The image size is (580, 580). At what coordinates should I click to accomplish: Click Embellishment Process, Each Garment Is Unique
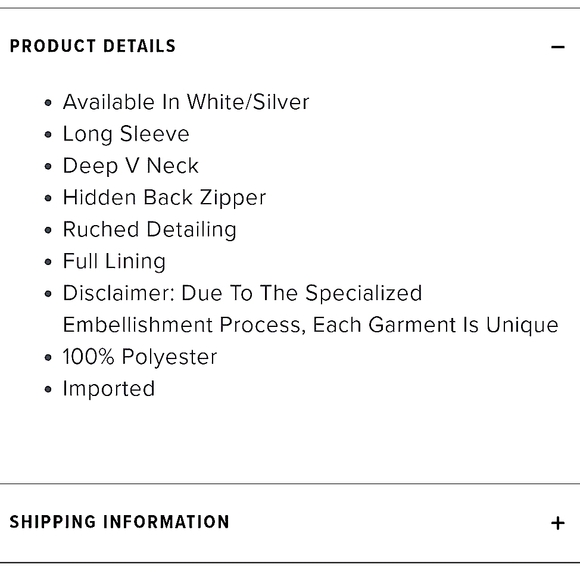(310, 325)
